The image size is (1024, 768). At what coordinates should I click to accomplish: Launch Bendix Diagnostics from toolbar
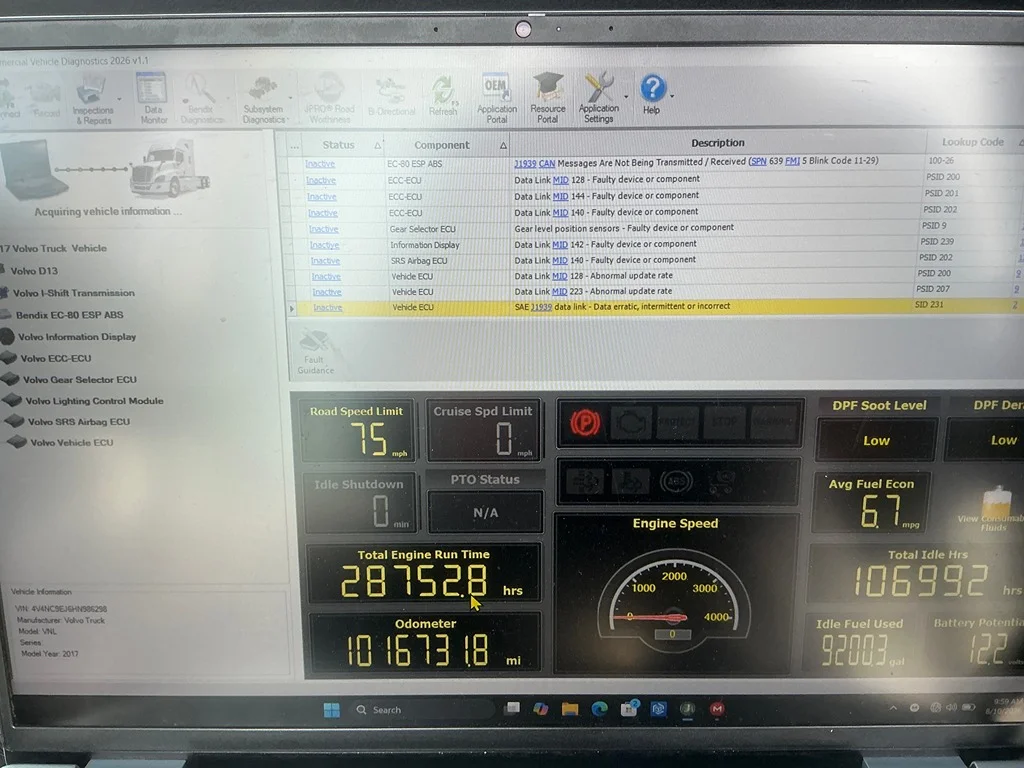[x=201, y=98]
